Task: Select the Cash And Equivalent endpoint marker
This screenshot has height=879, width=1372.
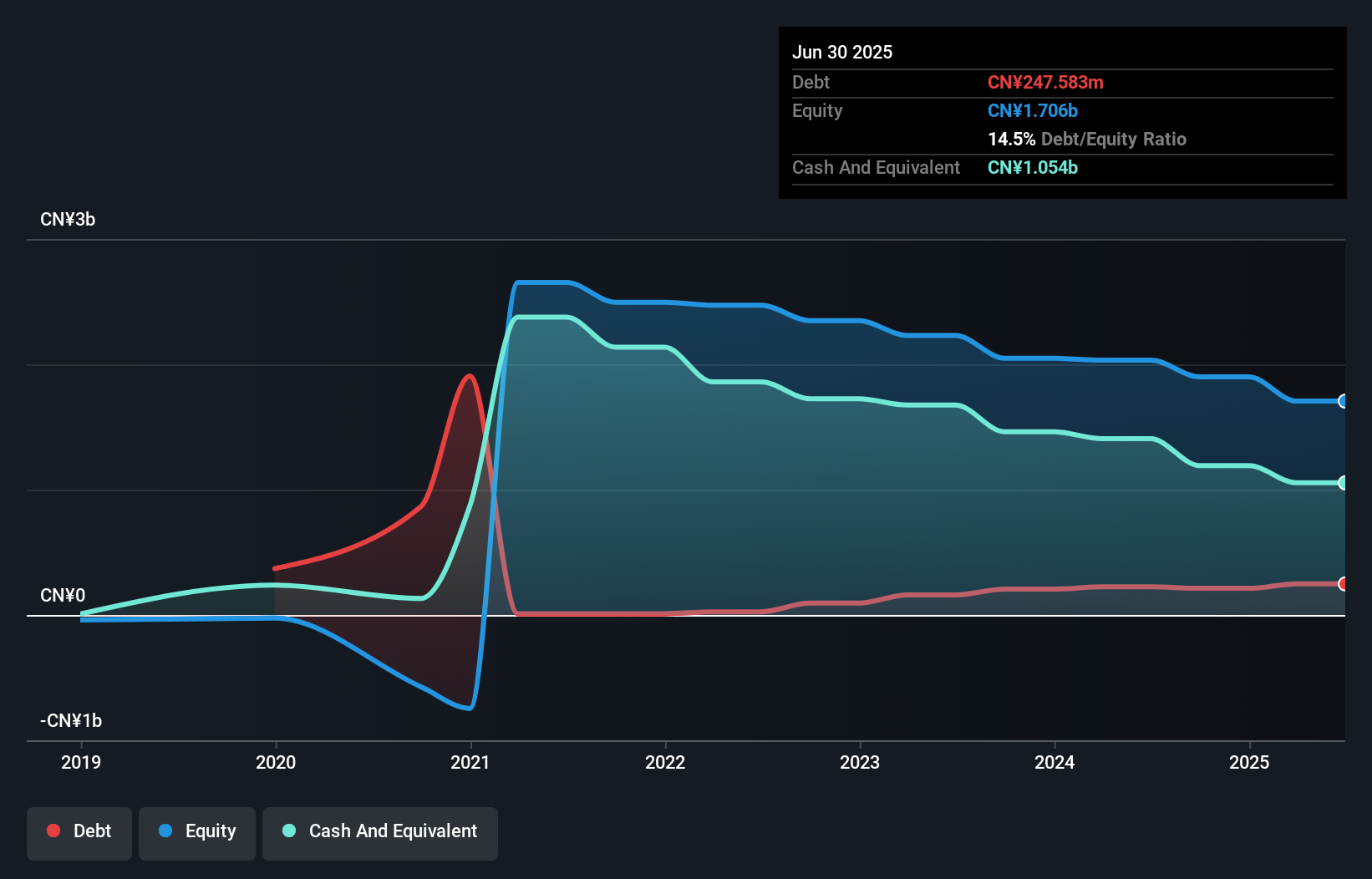Action: click(1343, 483)
